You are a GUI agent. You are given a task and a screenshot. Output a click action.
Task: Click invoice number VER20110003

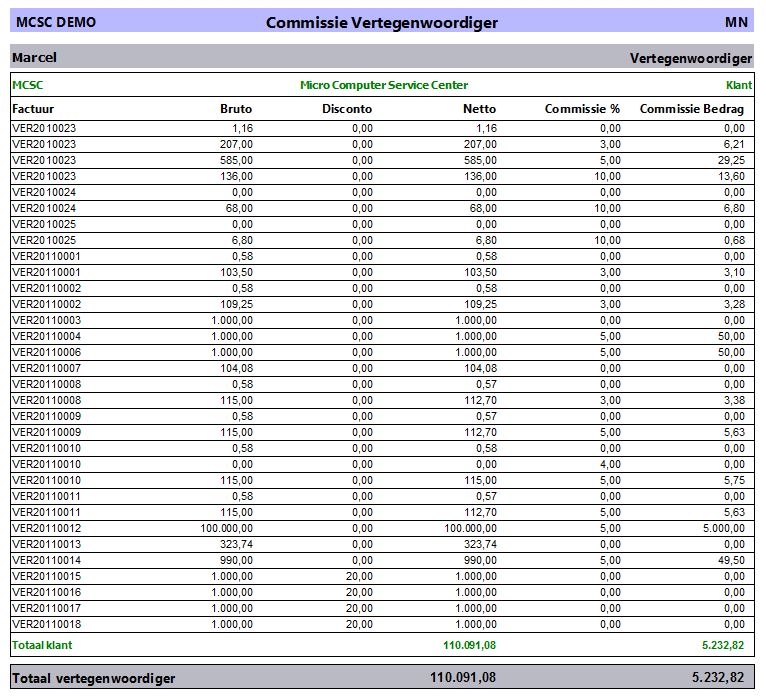[46, 320]
